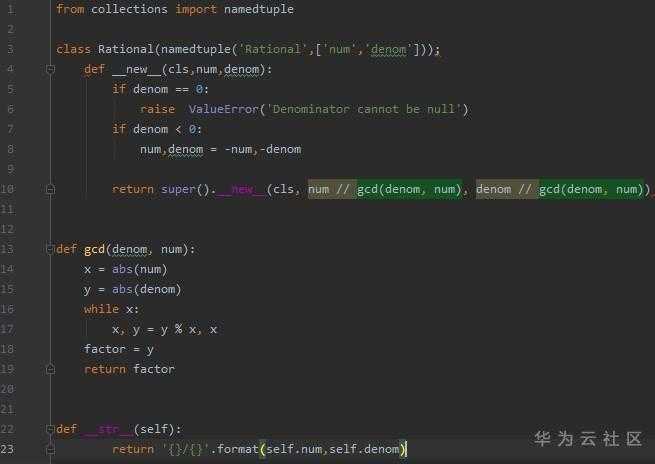Screen dimensions: 655x464
Task: Click fold end marker beside return super() line
Action: (x=50, y=189)
